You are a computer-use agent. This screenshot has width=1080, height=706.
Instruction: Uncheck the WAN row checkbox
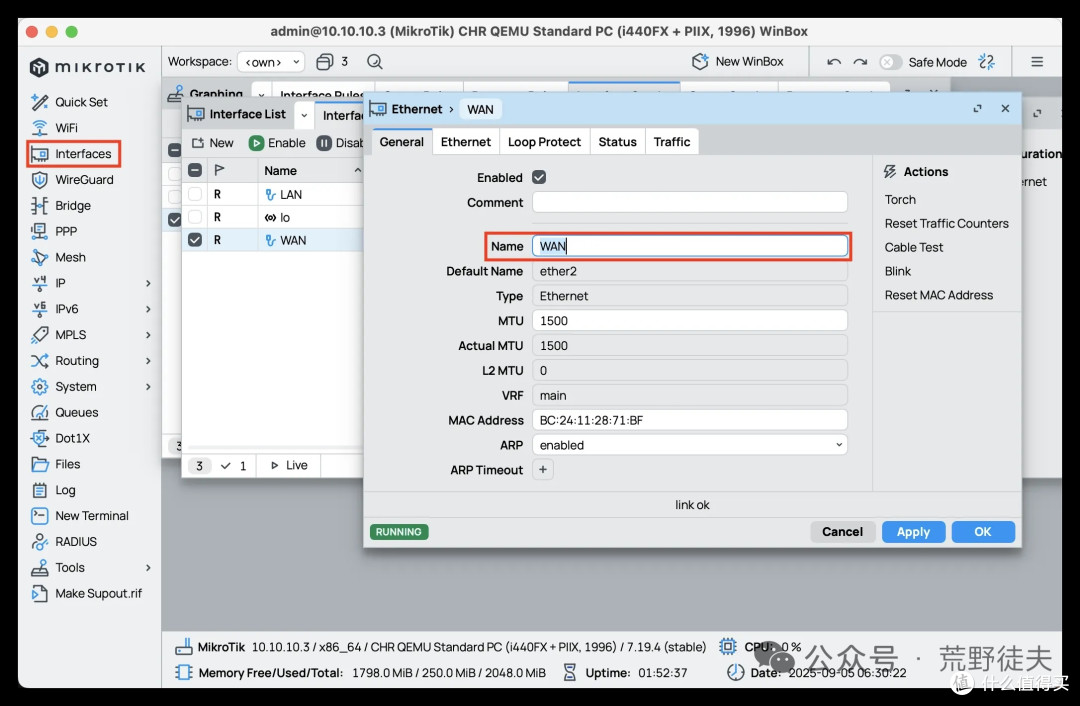pyautogui.click(x=195, y=240)
